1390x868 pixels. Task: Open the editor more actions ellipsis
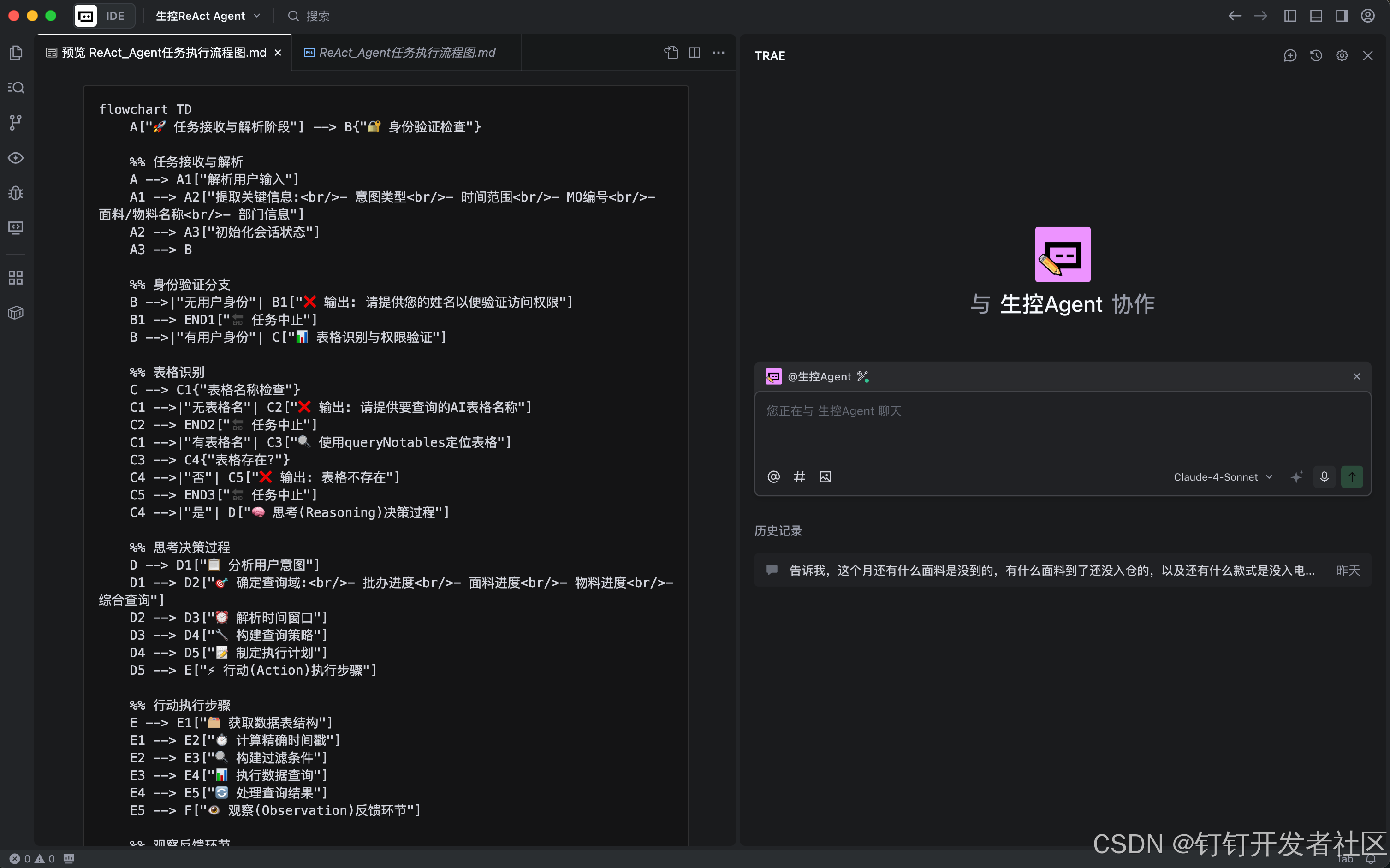pyautogui.click(x=719, y=52)
